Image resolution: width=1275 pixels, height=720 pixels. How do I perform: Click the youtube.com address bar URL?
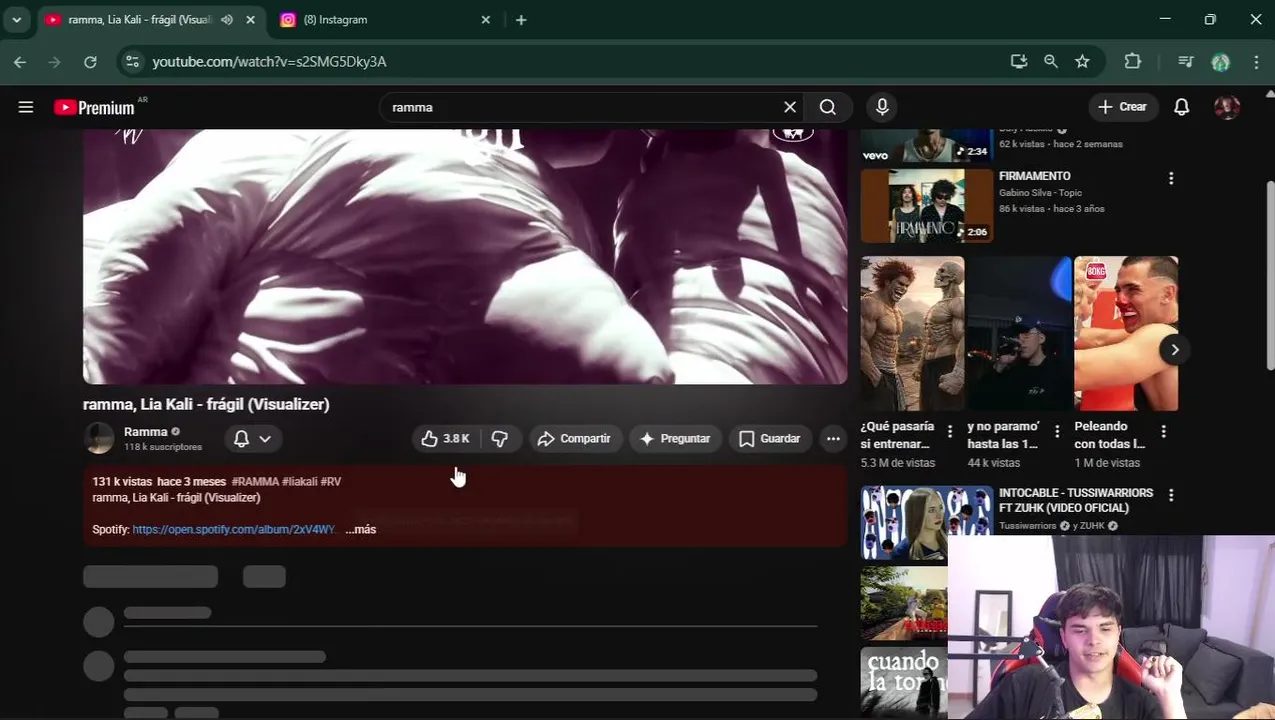pos(269,62)
